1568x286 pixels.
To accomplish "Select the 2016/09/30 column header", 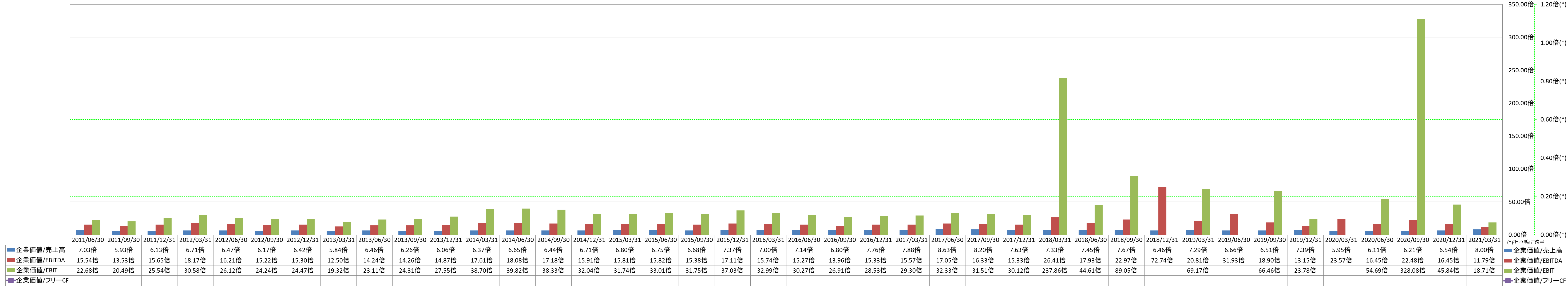I will (840, 240).
